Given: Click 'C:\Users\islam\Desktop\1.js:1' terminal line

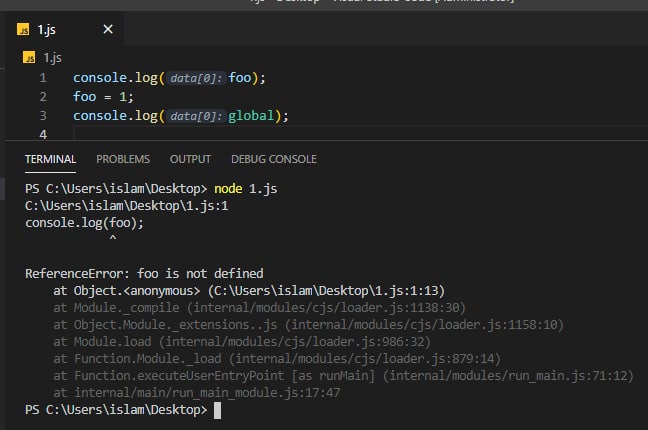Looking at the screenshot, I should point(126,206).
